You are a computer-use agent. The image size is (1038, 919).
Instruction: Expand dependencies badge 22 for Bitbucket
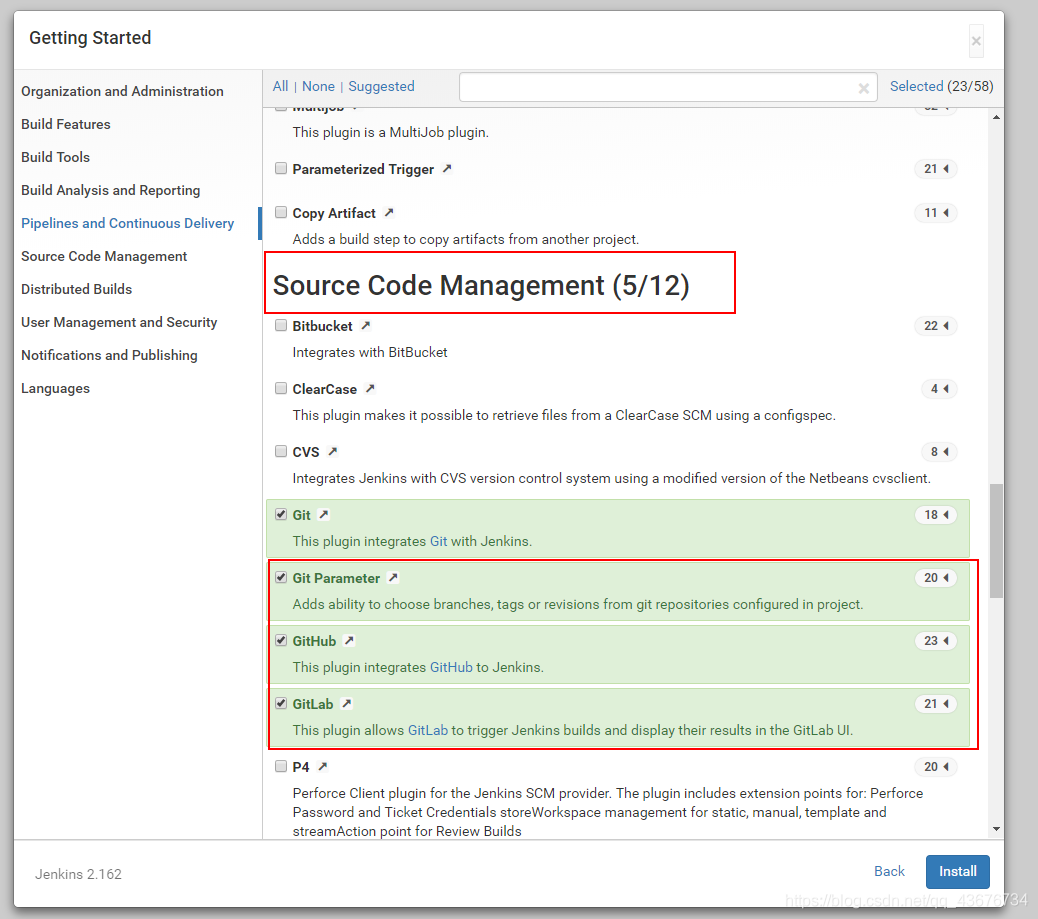(935, 326)
